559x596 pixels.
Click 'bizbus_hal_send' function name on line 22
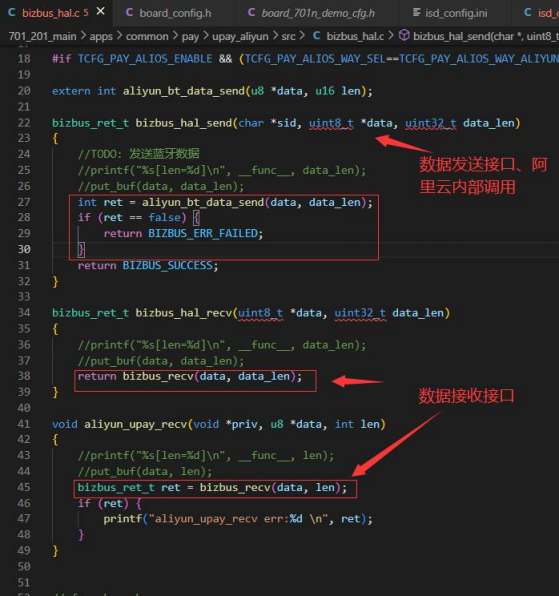[184, 123]
